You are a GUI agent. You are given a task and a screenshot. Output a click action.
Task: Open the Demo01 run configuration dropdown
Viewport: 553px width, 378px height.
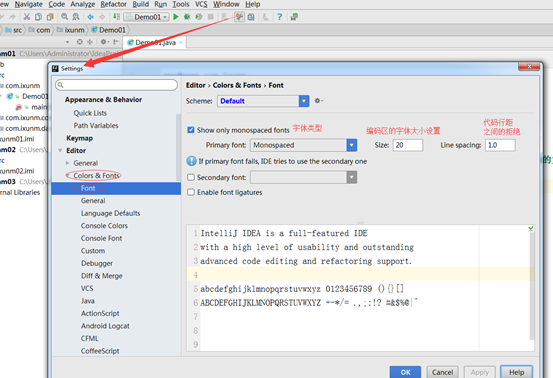pyautogui.click(x=147, y=17)
